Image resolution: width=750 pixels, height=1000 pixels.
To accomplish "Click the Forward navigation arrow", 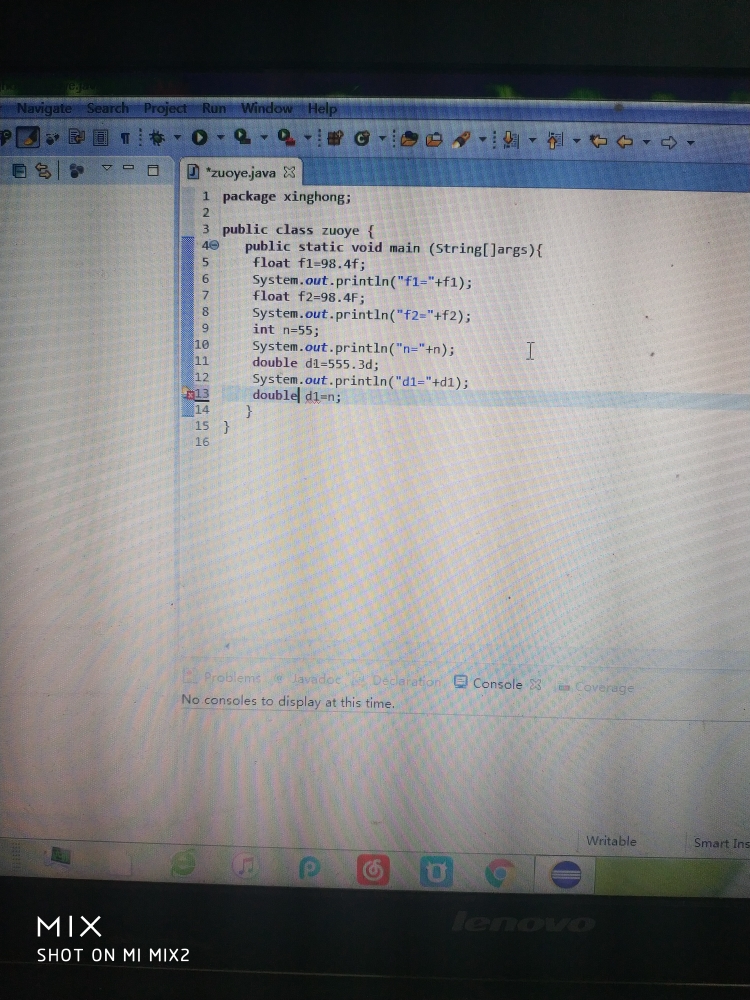I will coord(668,143).
